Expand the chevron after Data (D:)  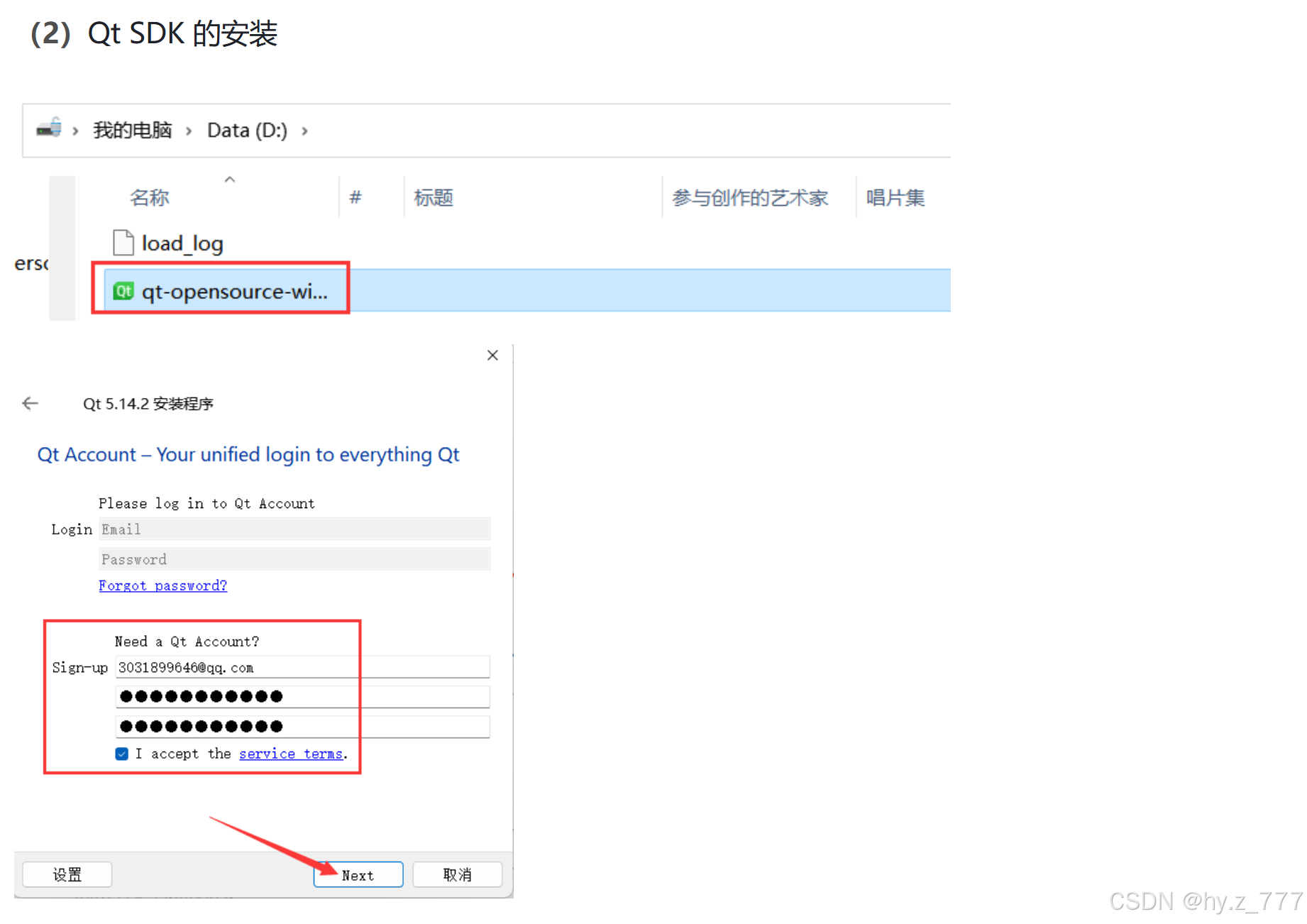(x=304, y=131)
